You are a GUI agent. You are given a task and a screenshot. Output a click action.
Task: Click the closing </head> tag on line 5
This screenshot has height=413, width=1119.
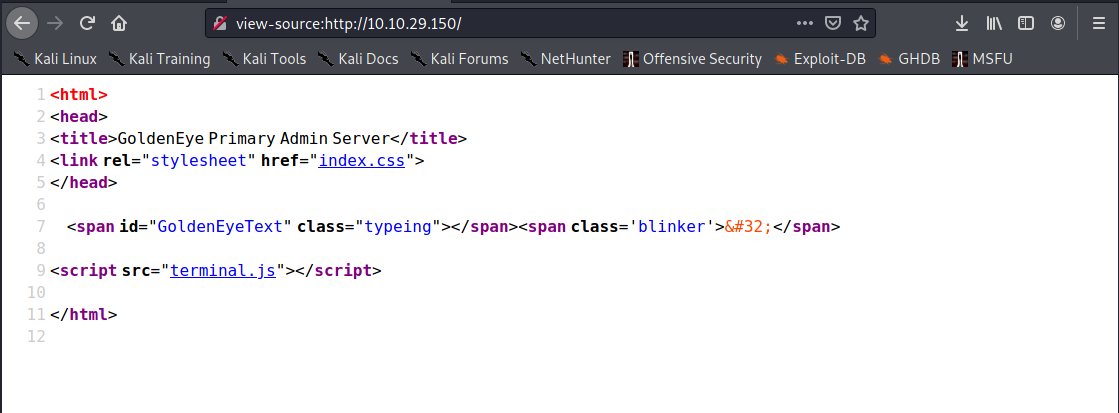point(83,183)
